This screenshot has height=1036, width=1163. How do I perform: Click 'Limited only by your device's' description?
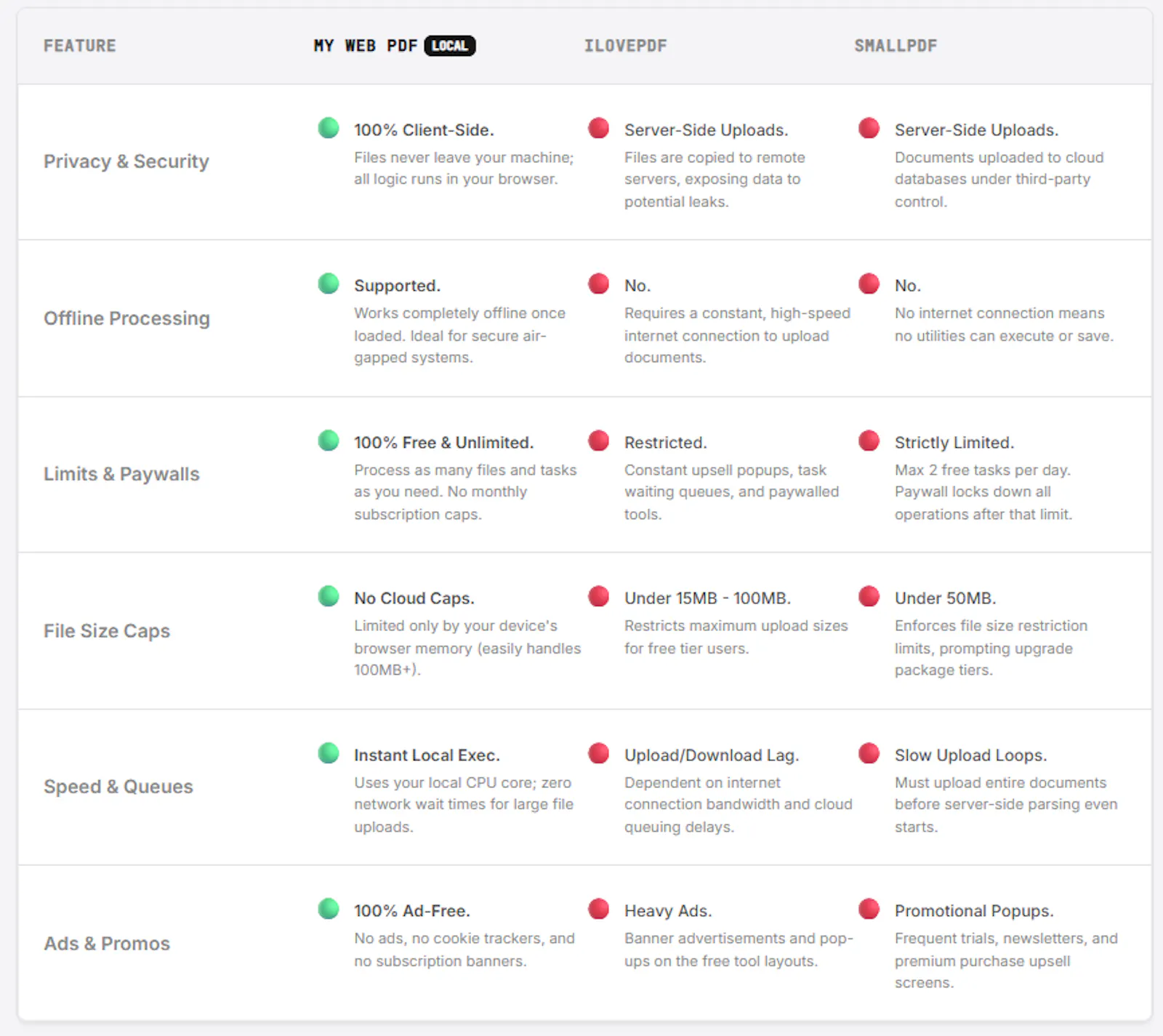[x=467, y=648]
